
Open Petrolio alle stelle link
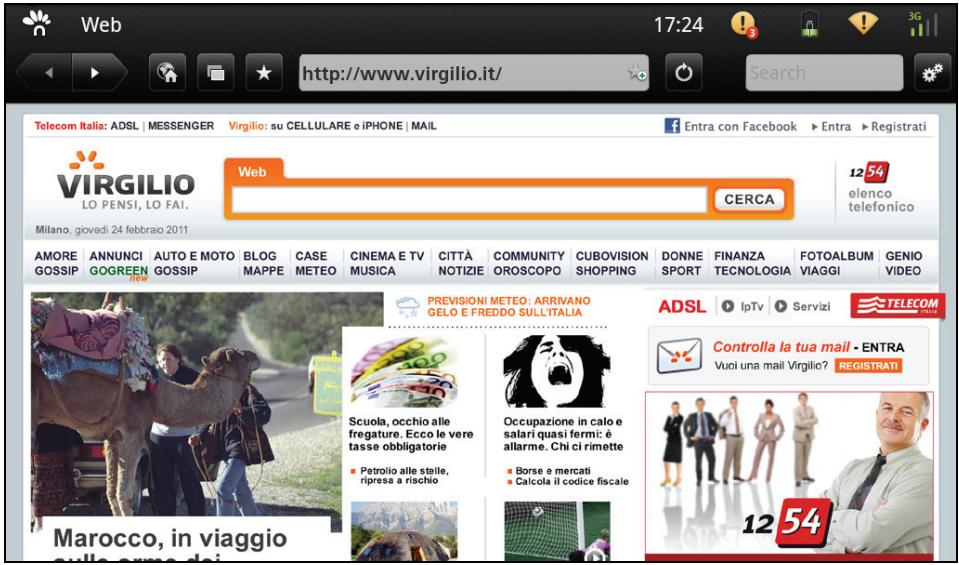pos(404,476)
